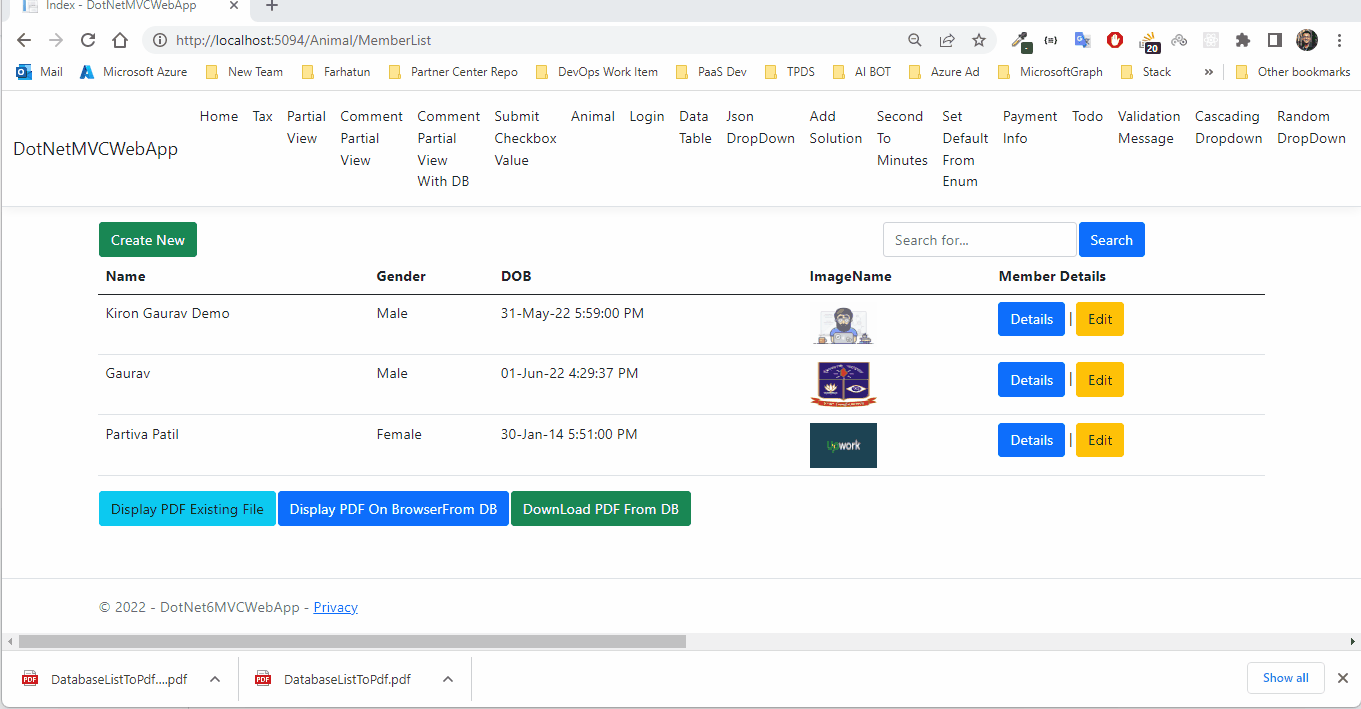Click the DotNetMVCWebApp brand link
Screen dimensions: 1361x709
click(95, 149)
